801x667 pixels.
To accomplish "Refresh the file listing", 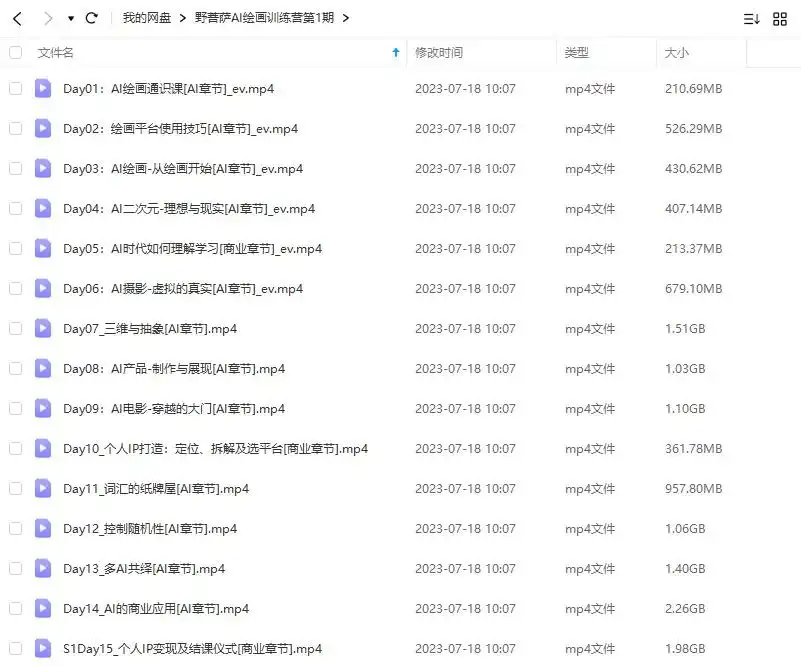I will pos(91,17).
